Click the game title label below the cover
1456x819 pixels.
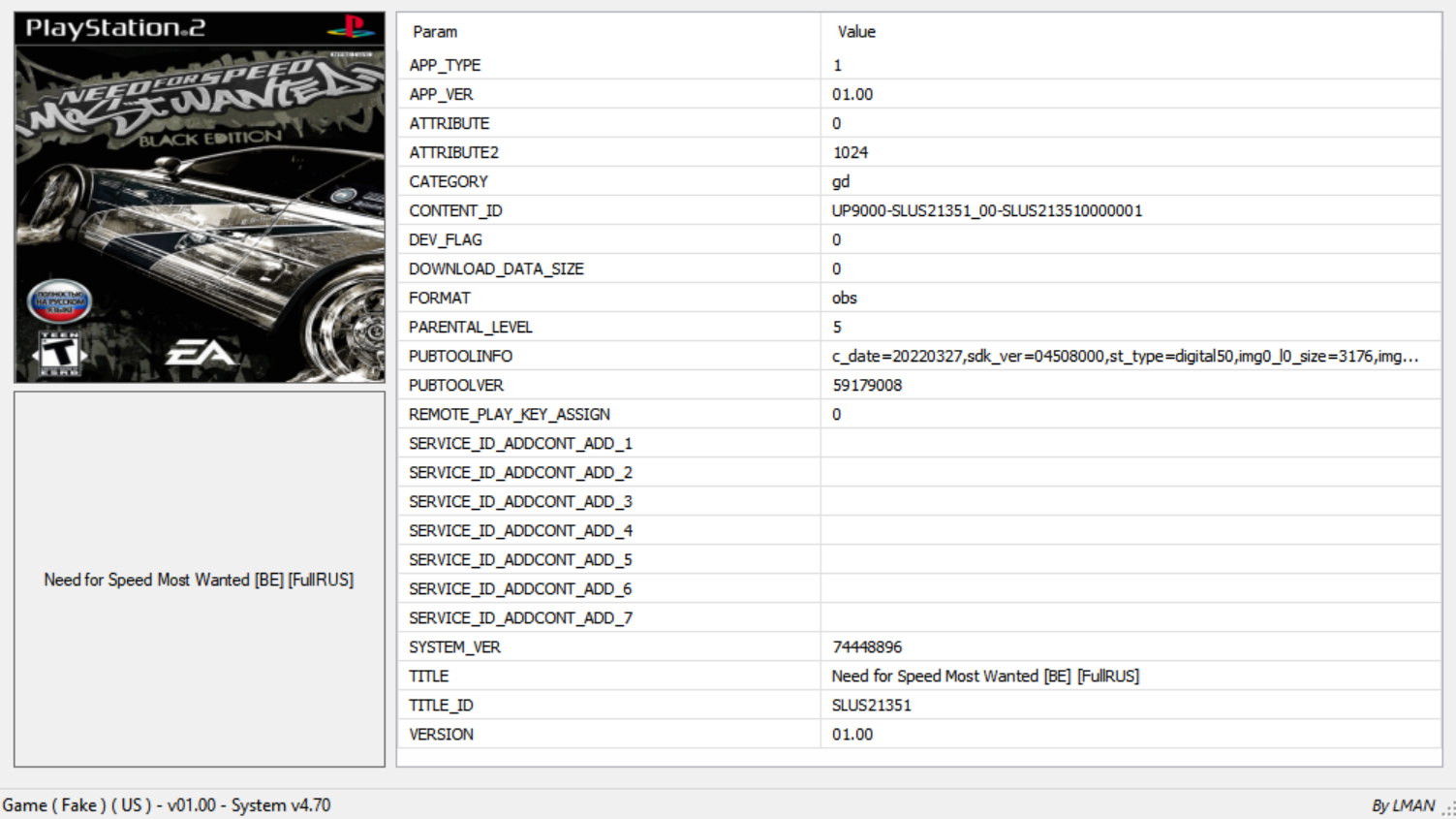tap(199, 580)
